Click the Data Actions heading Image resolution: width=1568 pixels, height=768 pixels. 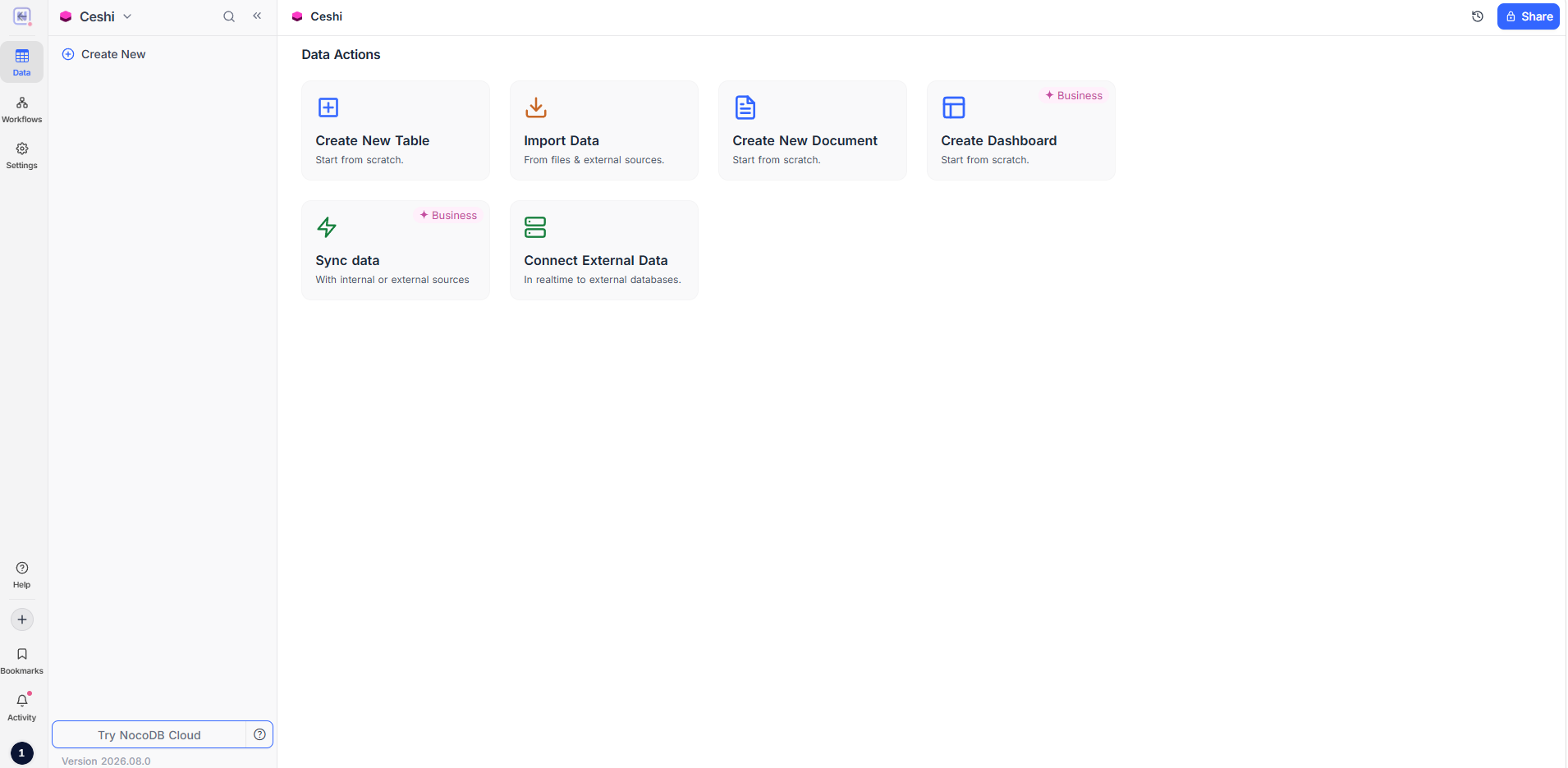(341, 55)
